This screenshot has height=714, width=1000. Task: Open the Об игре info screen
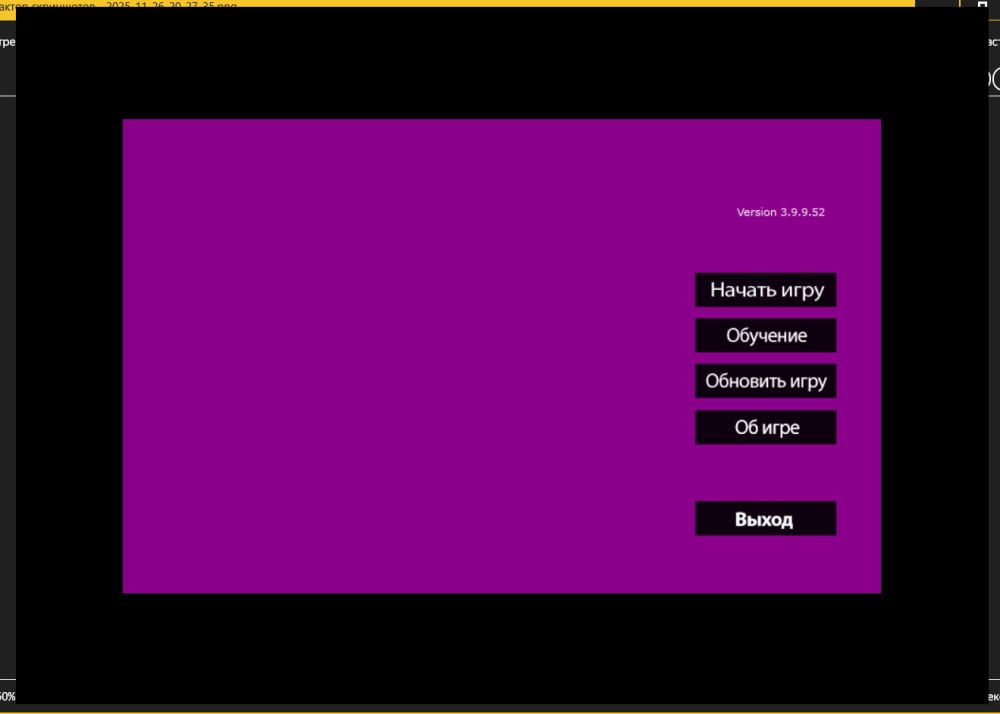tap(766, 427)
